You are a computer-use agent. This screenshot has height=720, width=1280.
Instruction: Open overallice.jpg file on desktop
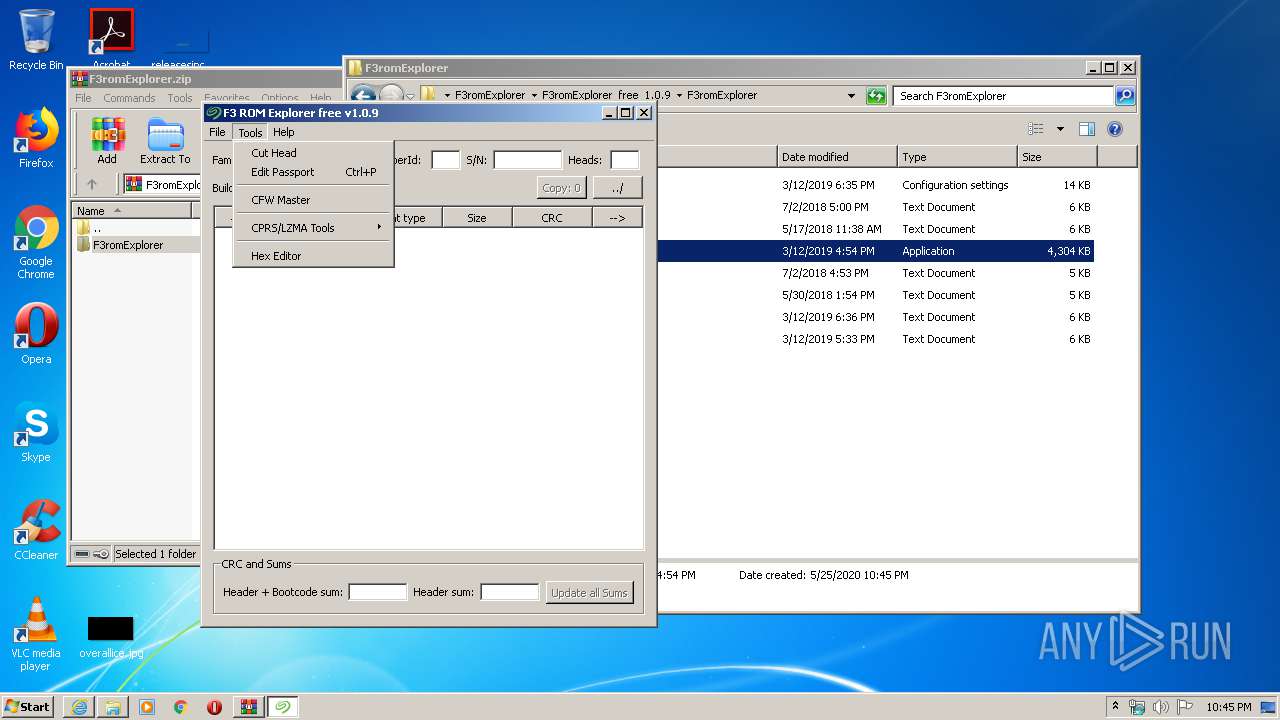click(x=110, y=636)
